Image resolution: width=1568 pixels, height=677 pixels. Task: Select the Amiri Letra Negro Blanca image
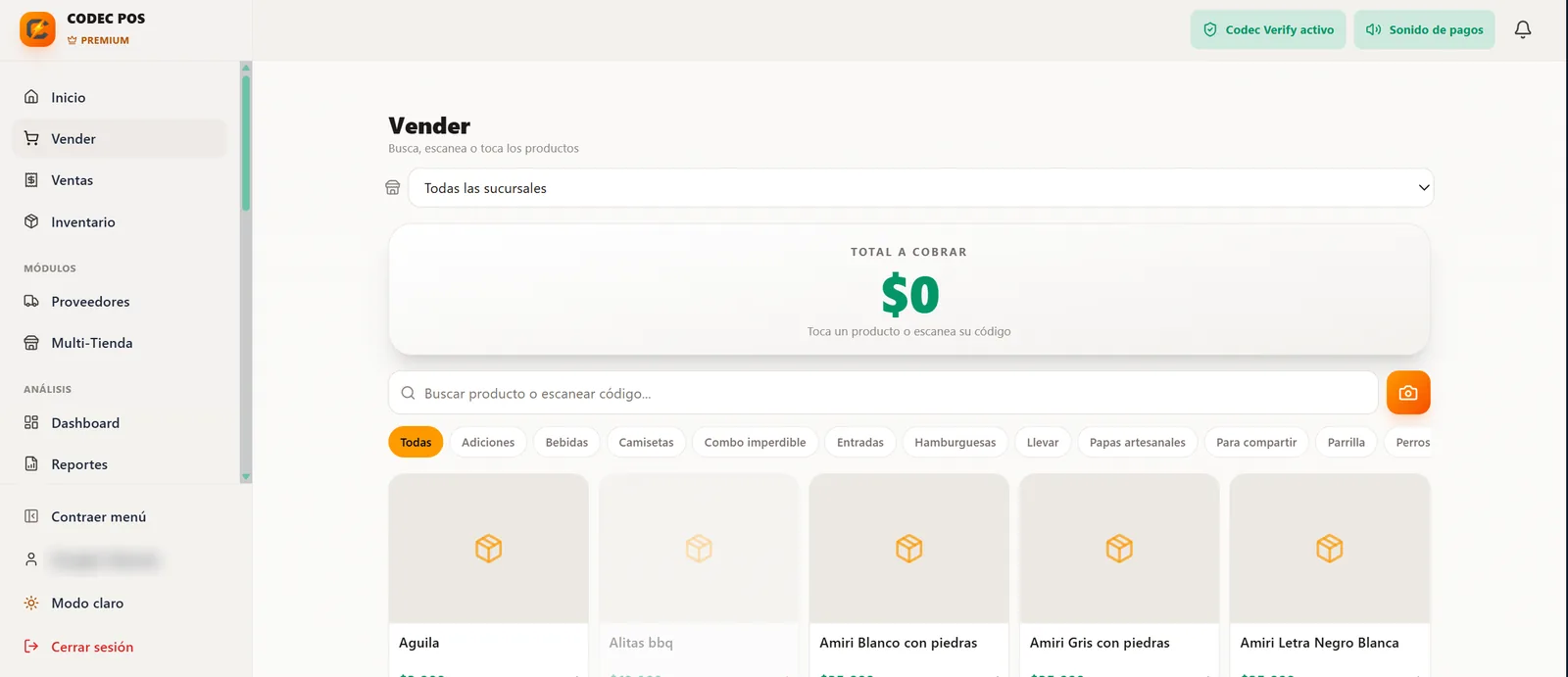[x=1330, y=549]
